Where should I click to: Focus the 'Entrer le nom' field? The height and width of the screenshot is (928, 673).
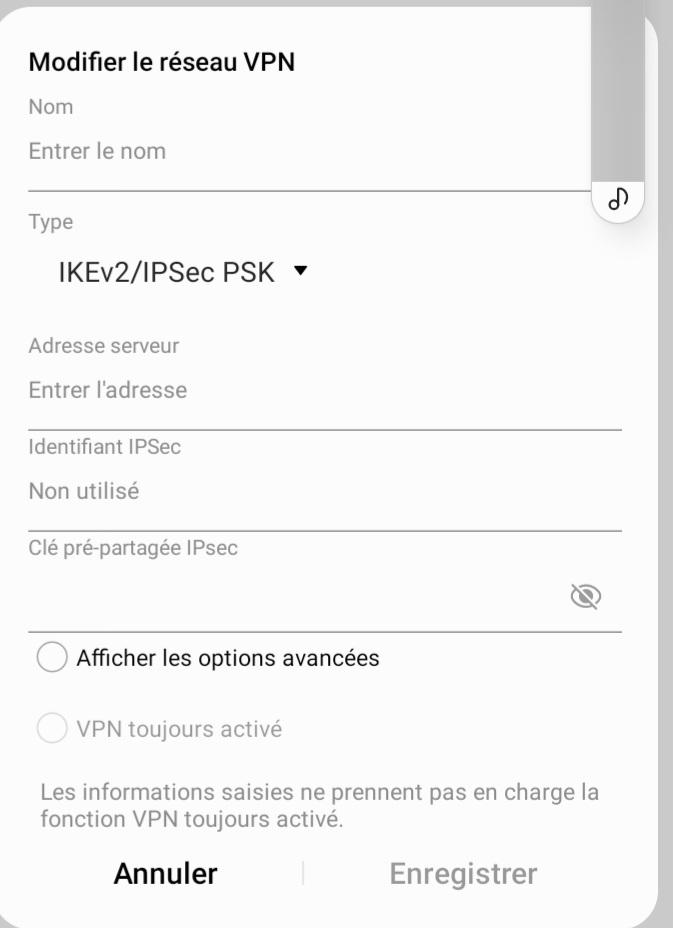(x=300, y=152)
